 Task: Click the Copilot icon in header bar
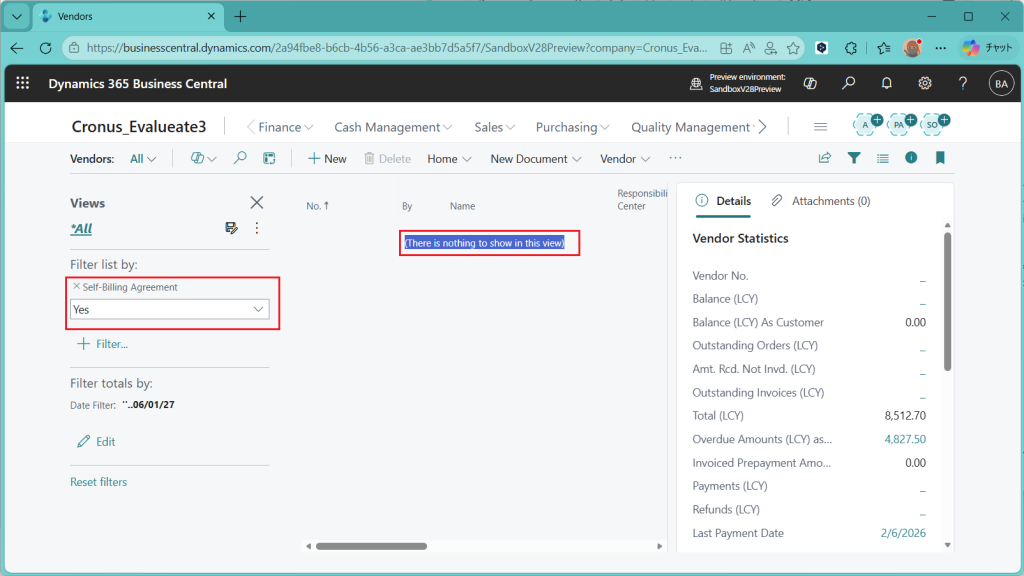click(x=811, y=84)
